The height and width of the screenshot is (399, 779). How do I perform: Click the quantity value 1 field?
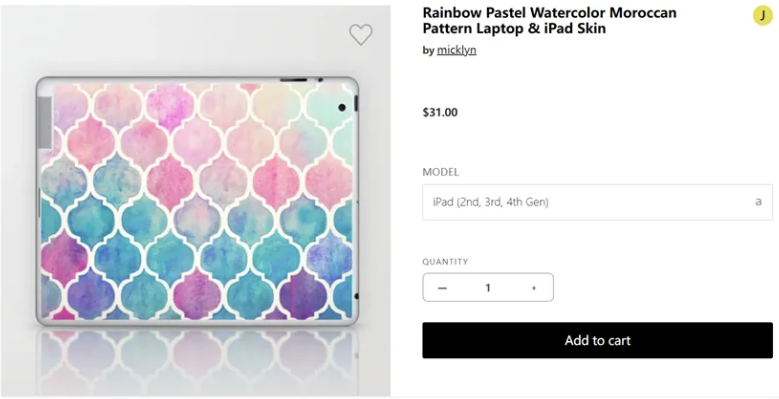point(488,288)
